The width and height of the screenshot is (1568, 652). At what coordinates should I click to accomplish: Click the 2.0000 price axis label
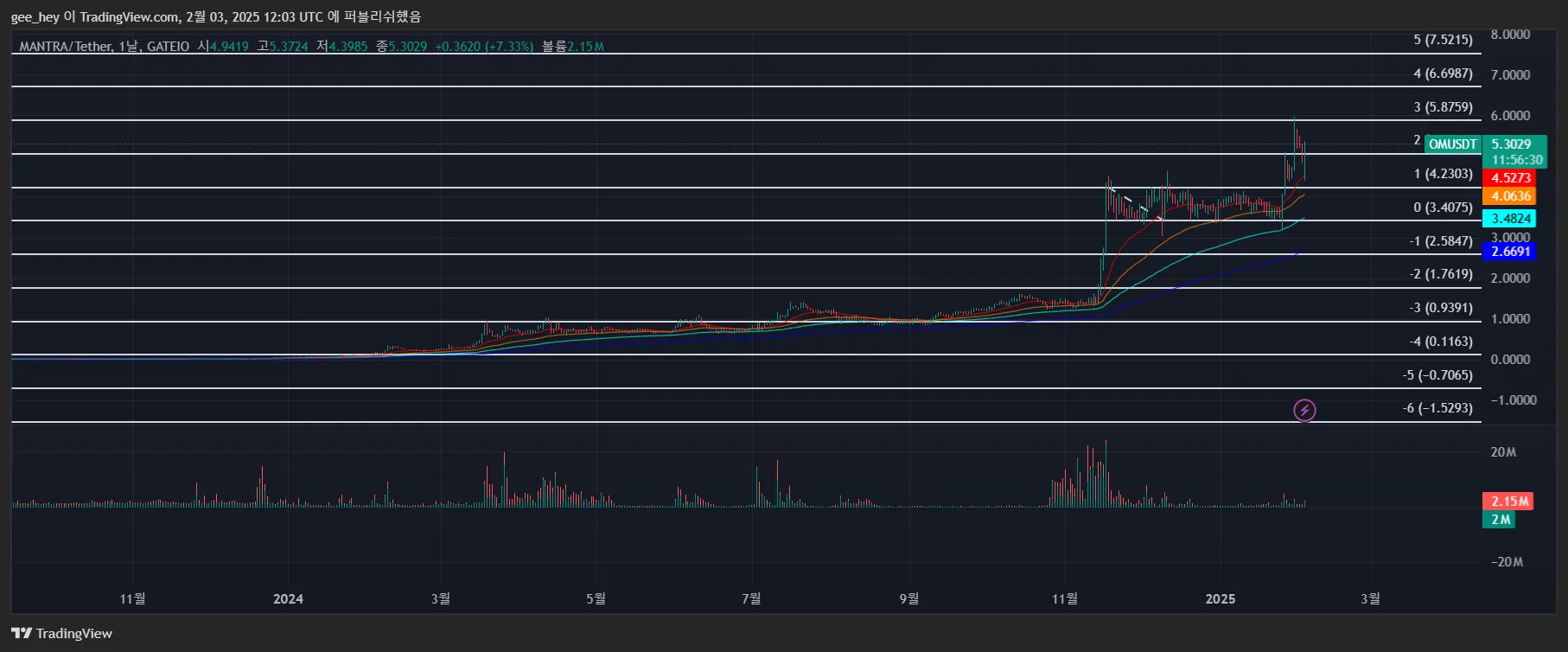tap(1510, 278)
